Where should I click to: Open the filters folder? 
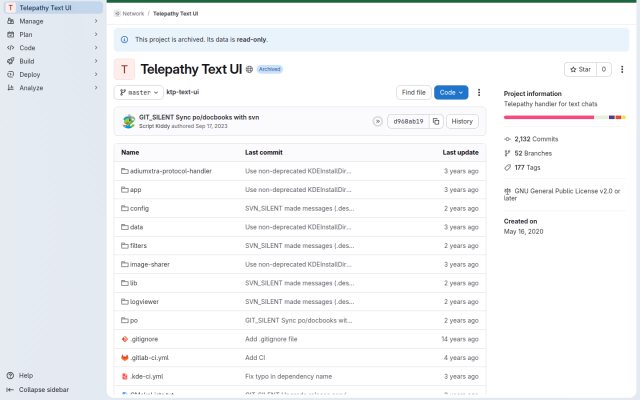(138, 246)
